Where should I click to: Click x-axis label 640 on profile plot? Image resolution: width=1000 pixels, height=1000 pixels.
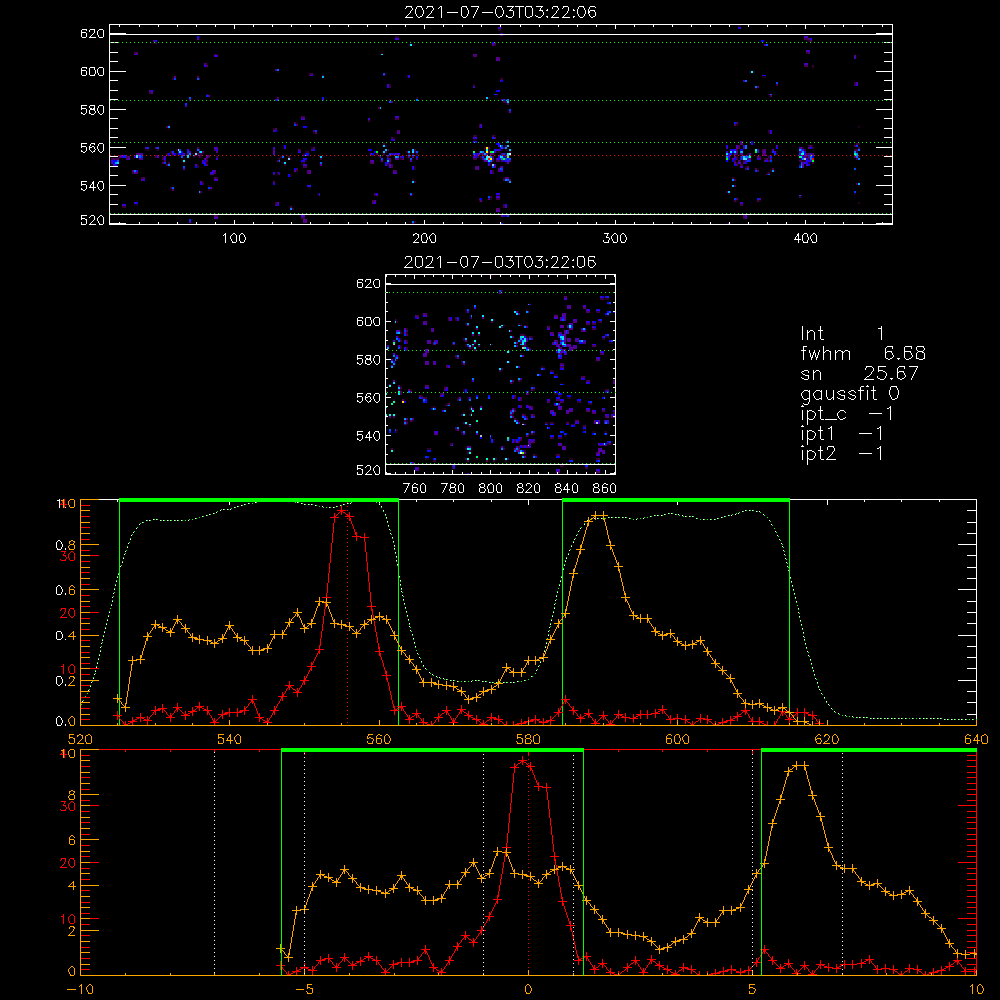tap(976, 739)
